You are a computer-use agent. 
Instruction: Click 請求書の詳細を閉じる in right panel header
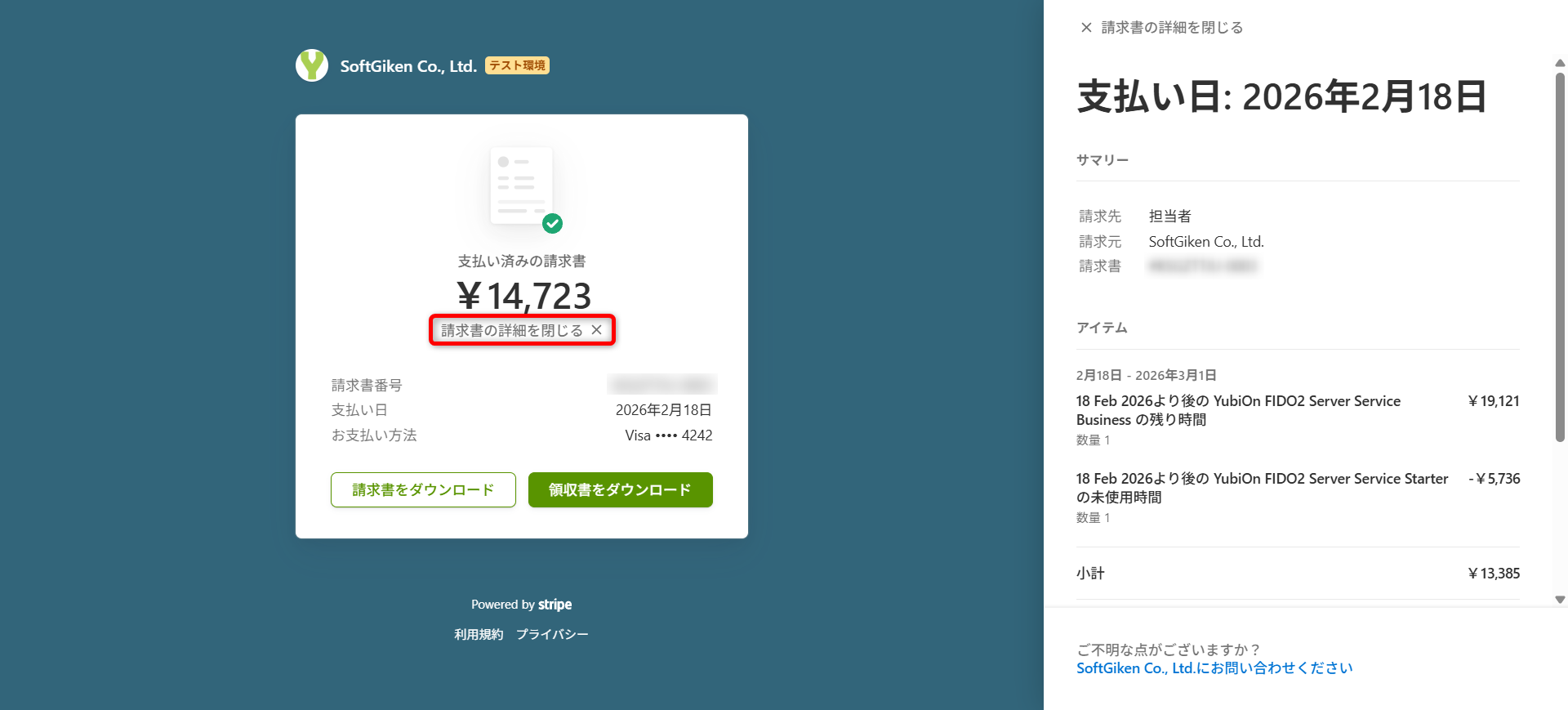tap(1172, 28)
